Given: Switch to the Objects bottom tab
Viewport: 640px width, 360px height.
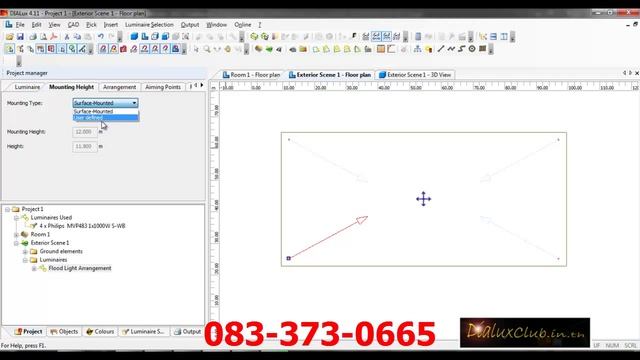Looking at the screenshot, I should tap(64, 331).
